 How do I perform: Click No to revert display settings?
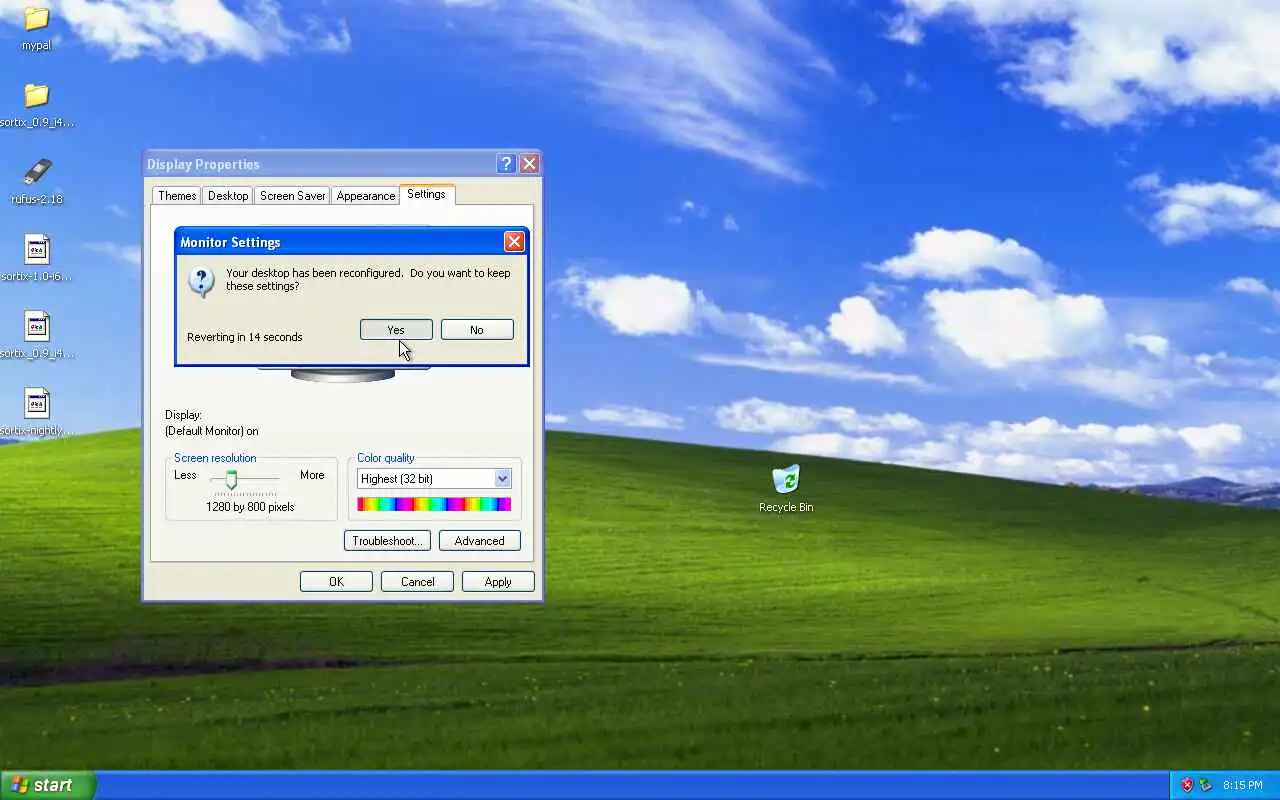(477, 330)
